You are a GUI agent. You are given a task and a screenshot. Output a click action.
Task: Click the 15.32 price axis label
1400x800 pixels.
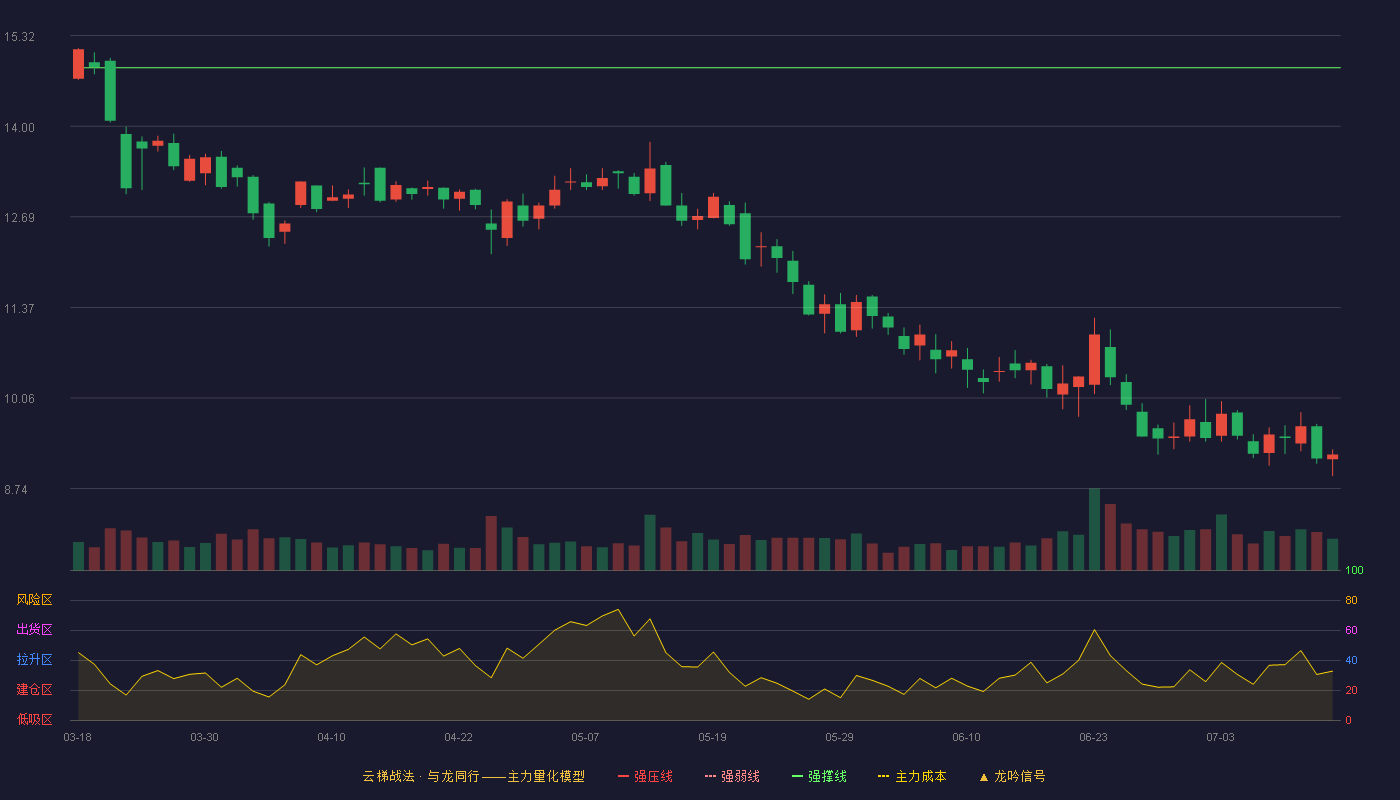pos(19,37)
